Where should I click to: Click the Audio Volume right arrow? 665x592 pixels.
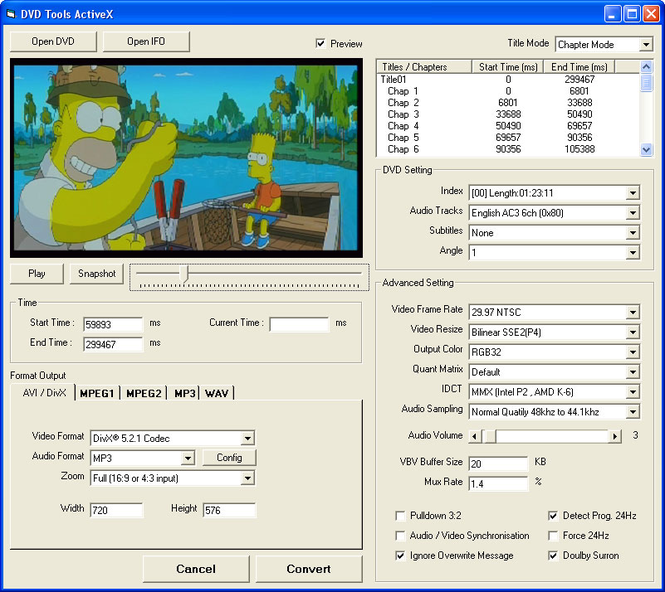coord(615,436)
